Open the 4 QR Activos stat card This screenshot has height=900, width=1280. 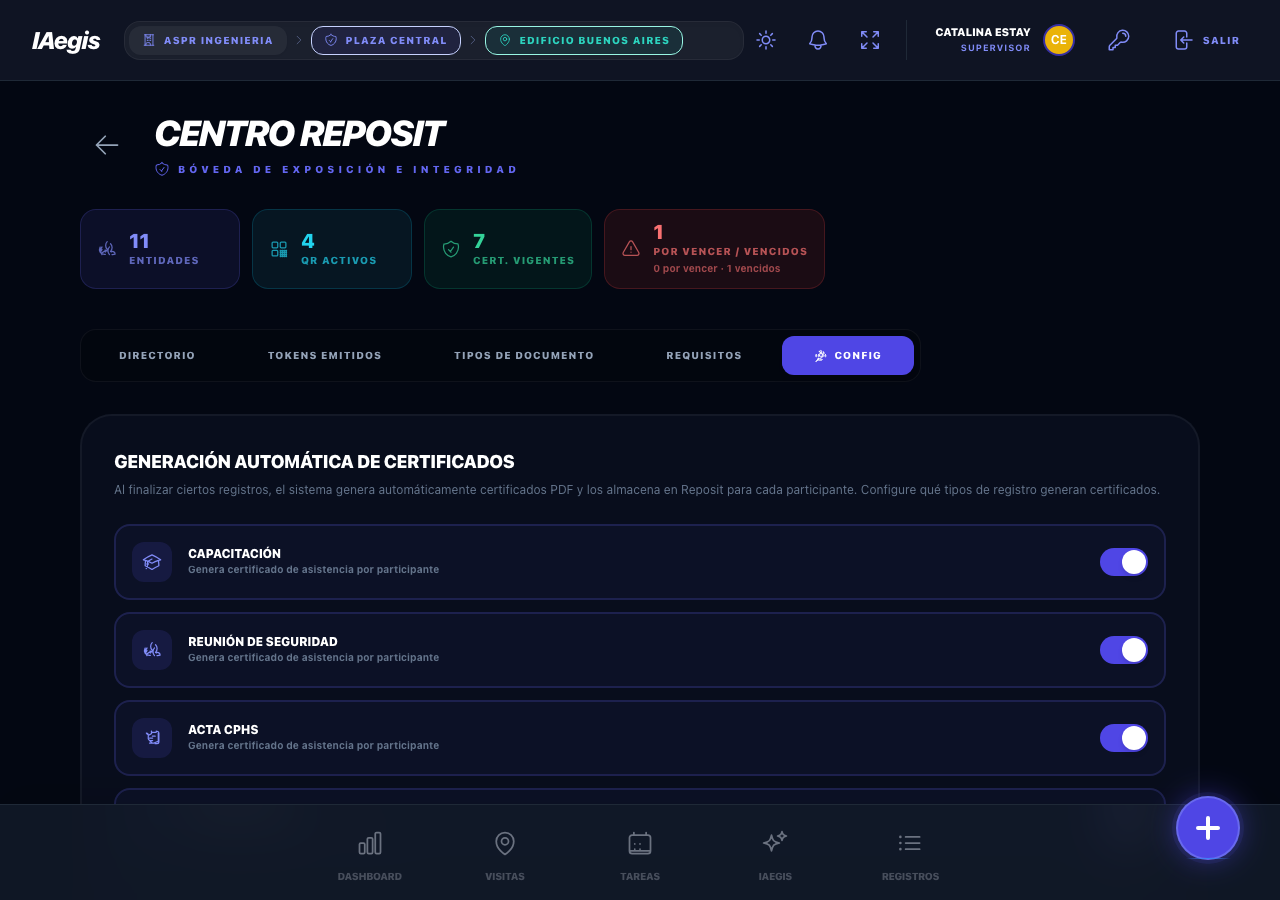[332, 249]
